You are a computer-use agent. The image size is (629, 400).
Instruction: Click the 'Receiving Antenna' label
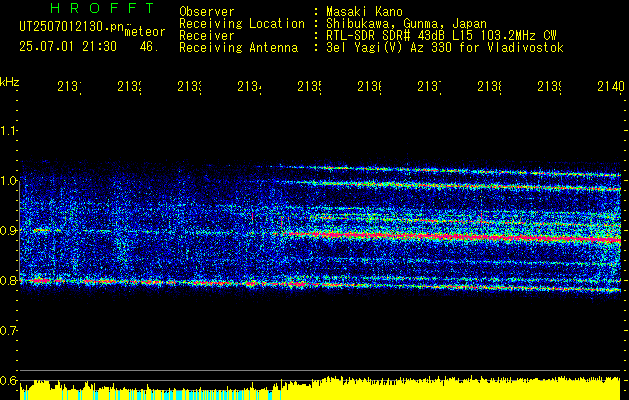tap(238, 48)
